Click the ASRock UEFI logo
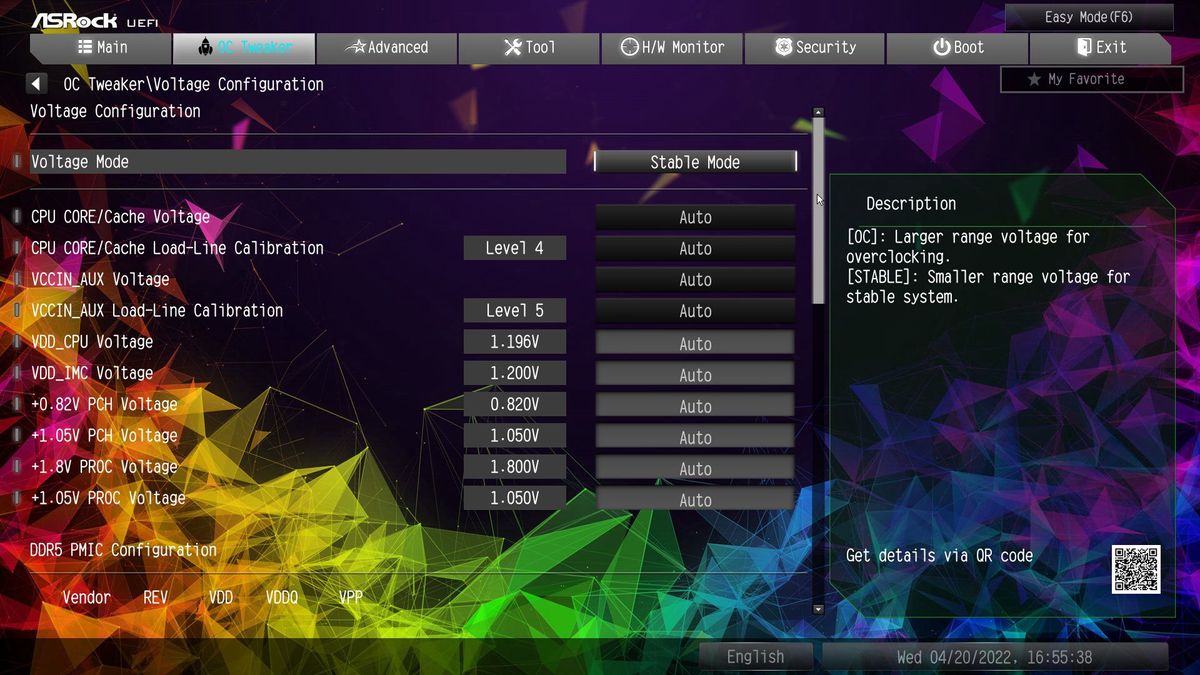The image size is (1200, 675). (94, 20)
